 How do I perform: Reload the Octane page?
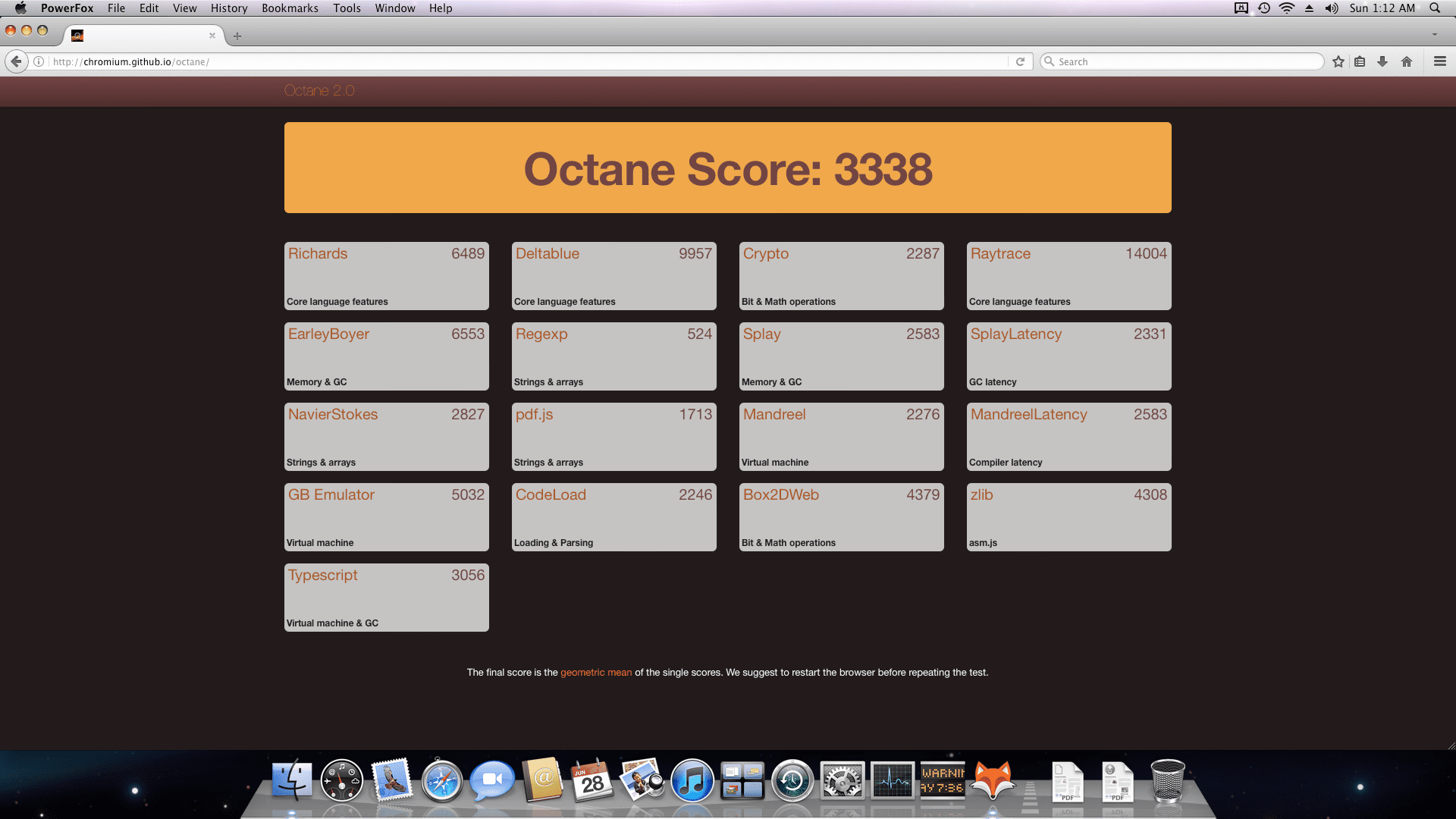pos(1020,61)
